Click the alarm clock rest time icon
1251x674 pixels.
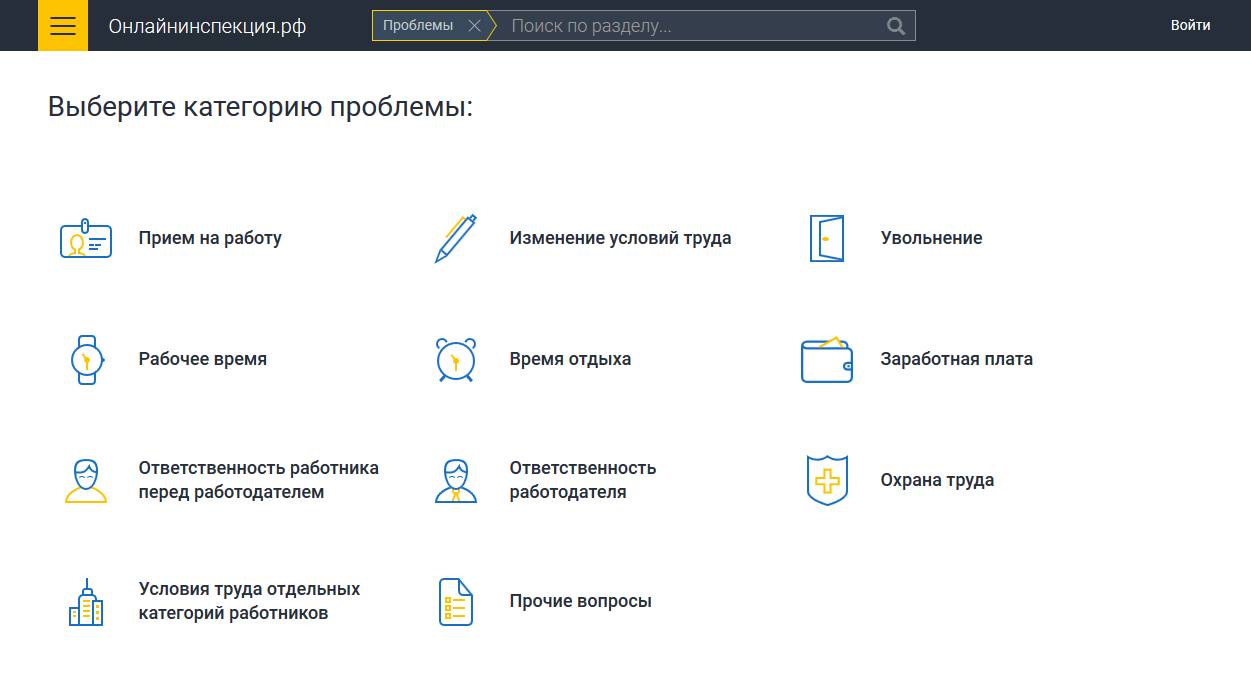coord(456,360)
